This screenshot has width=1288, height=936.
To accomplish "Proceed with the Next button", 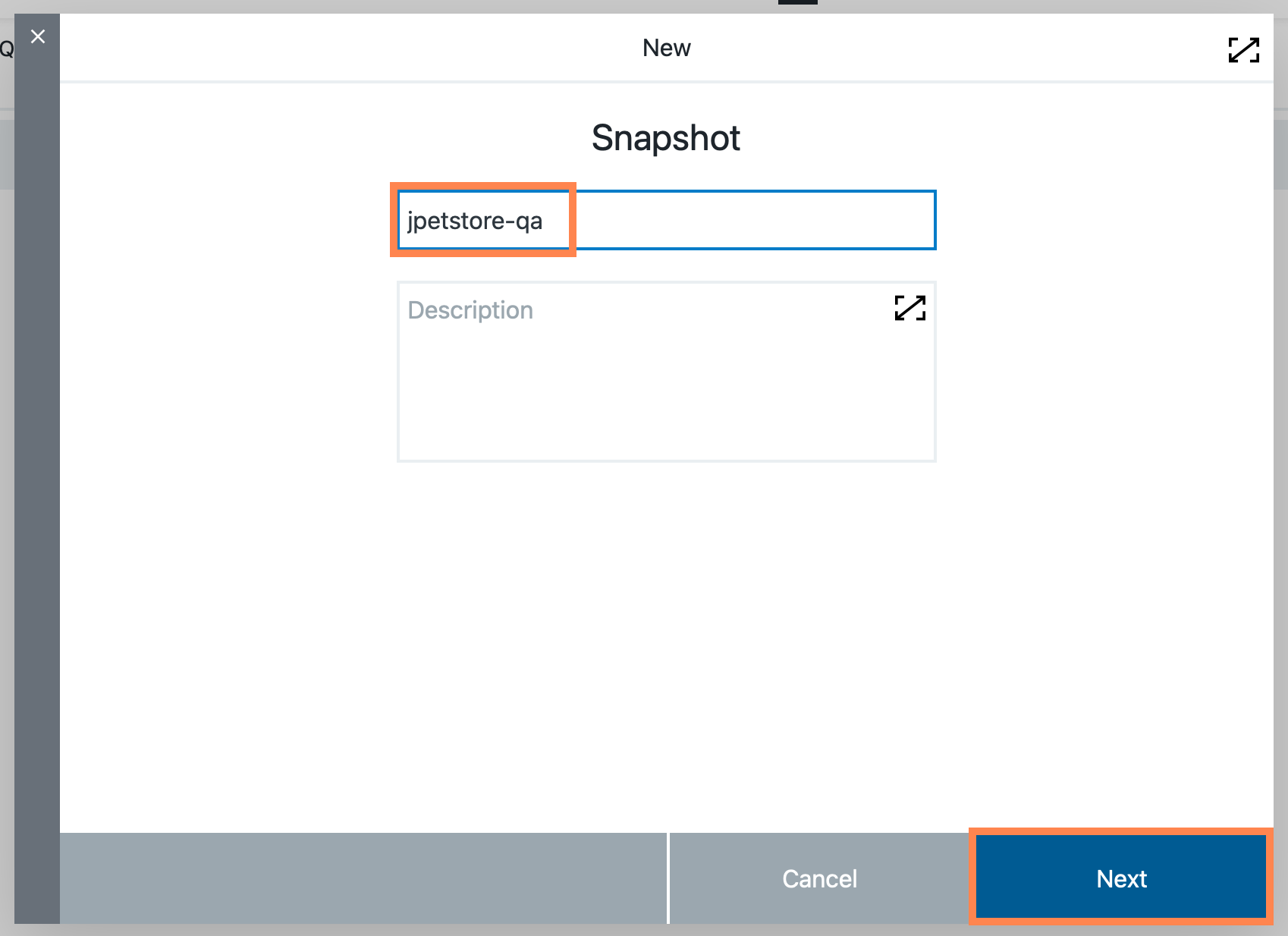I will click(1122, 878).
